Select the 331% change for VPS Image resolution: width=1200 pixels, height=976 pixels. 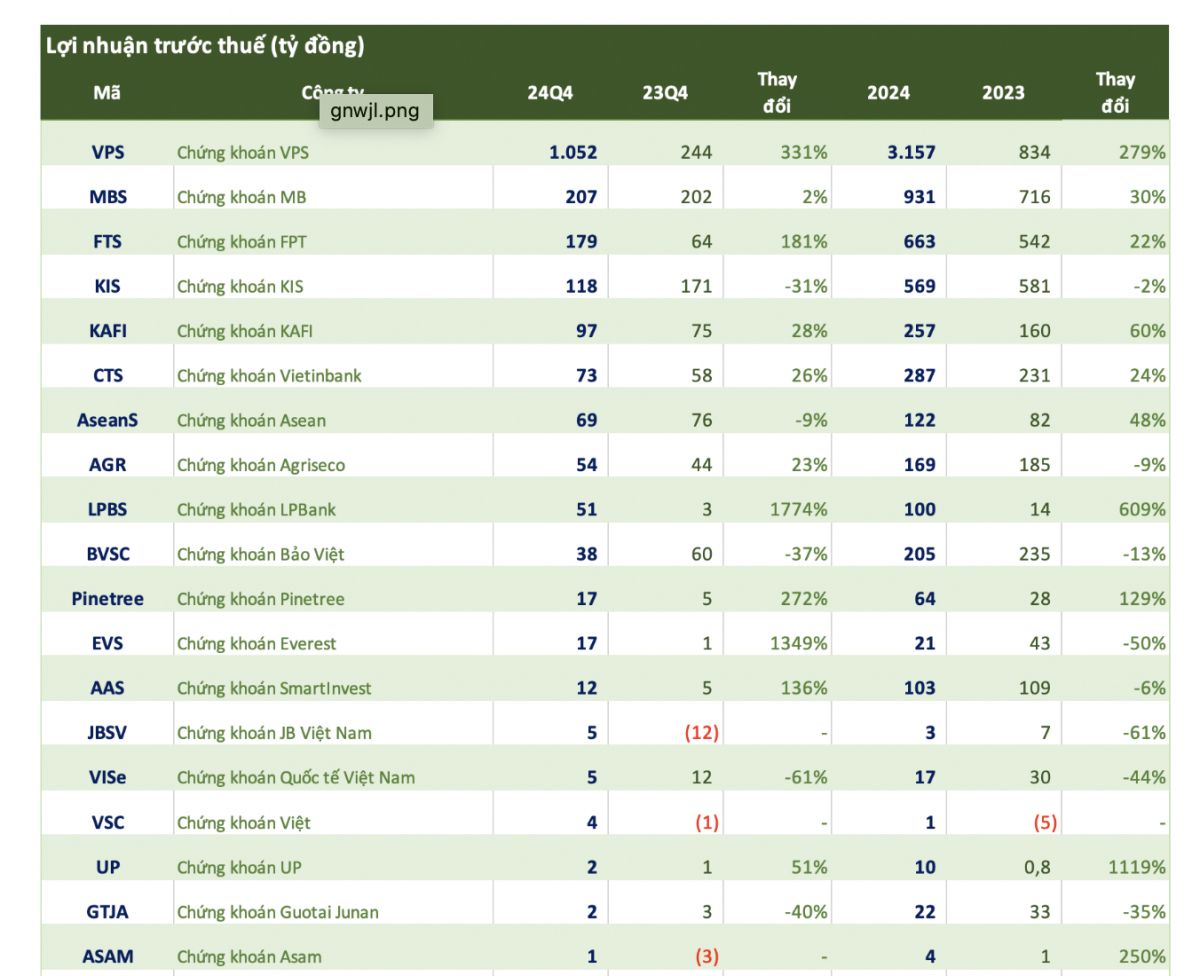click(x=805, y=153)
